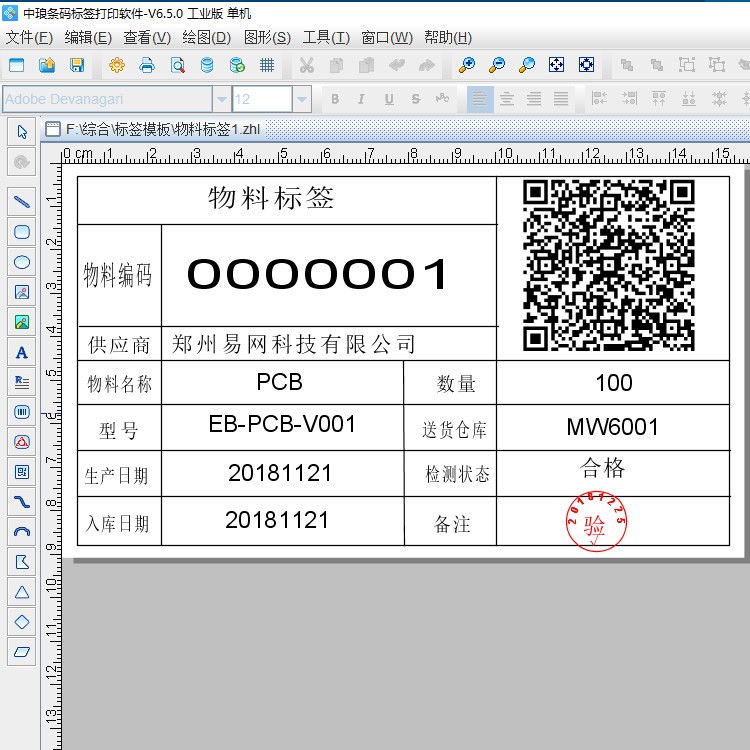Open the 编辑(E) menu
This screenshot has width=750, height=750.
[88, 37]
